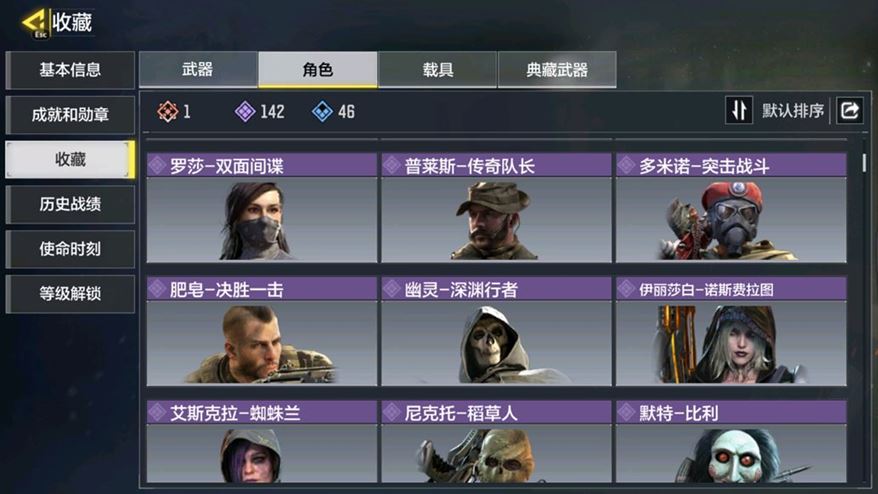Click the yellow back arrow icon

tap(35, 24)
